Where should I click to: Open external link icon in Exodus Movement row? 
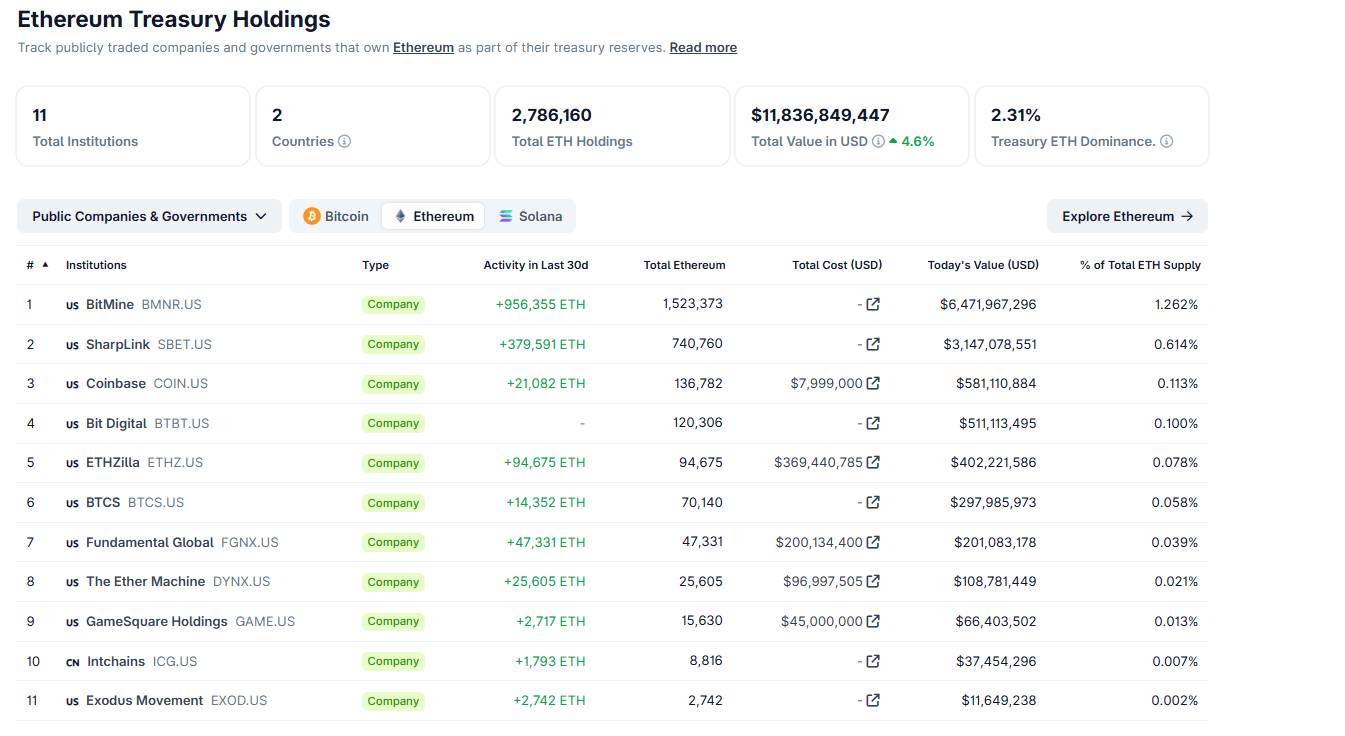[873, 700]
